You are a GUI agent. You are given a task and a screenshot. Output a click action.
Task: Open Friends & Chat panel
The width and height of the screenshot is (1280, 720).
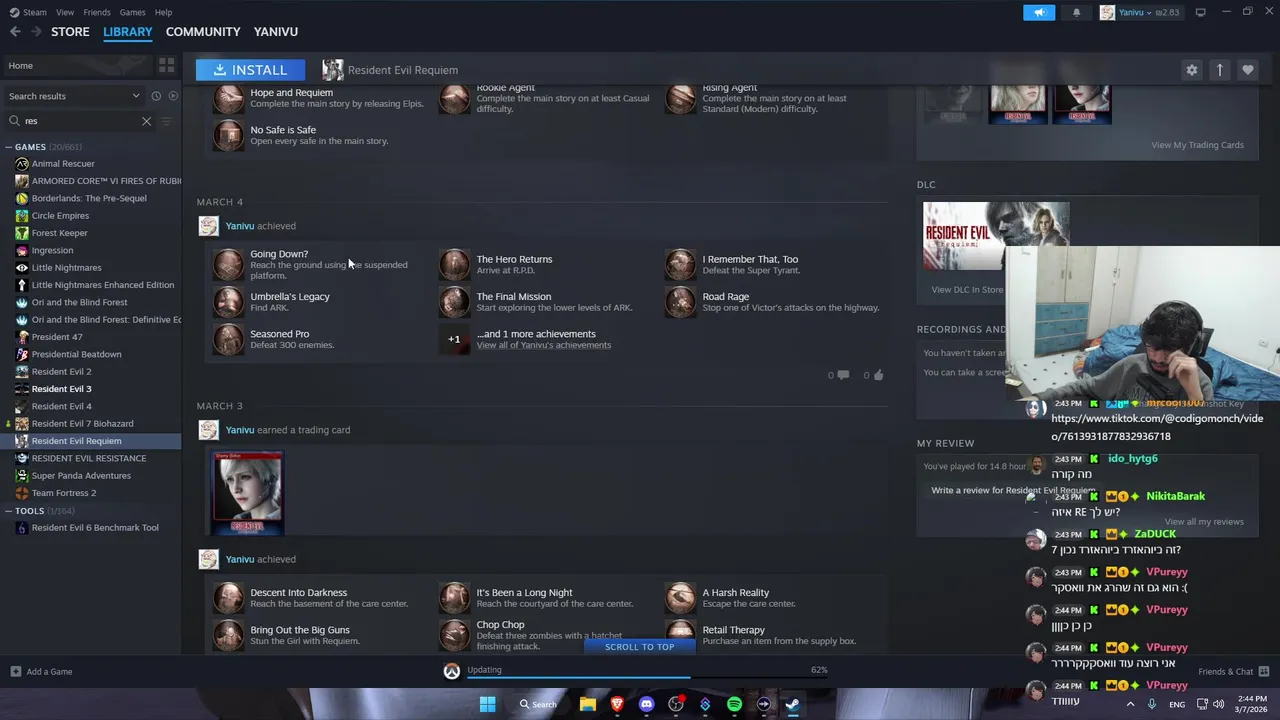pos(1233,672)
